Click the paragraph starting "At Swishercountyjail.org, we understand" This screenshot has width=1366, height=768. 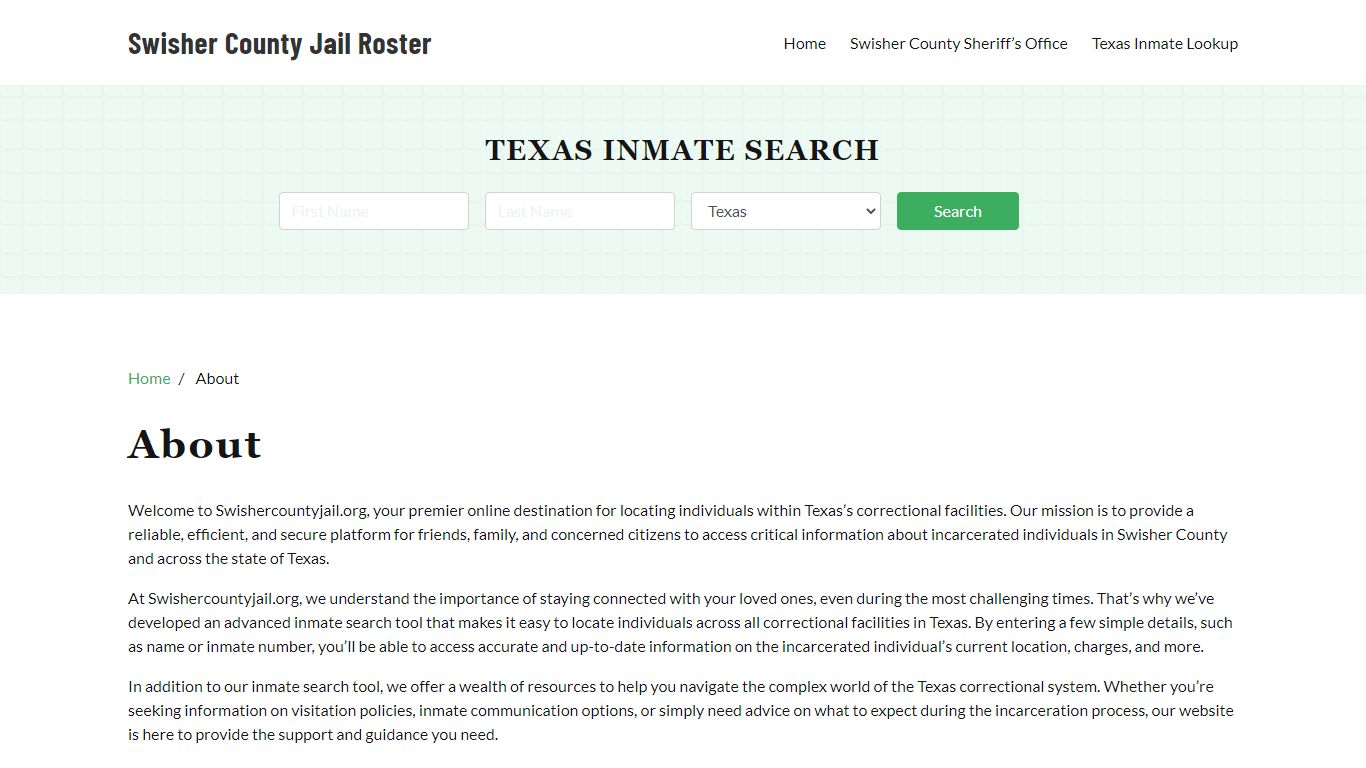(x=682, y=622)
